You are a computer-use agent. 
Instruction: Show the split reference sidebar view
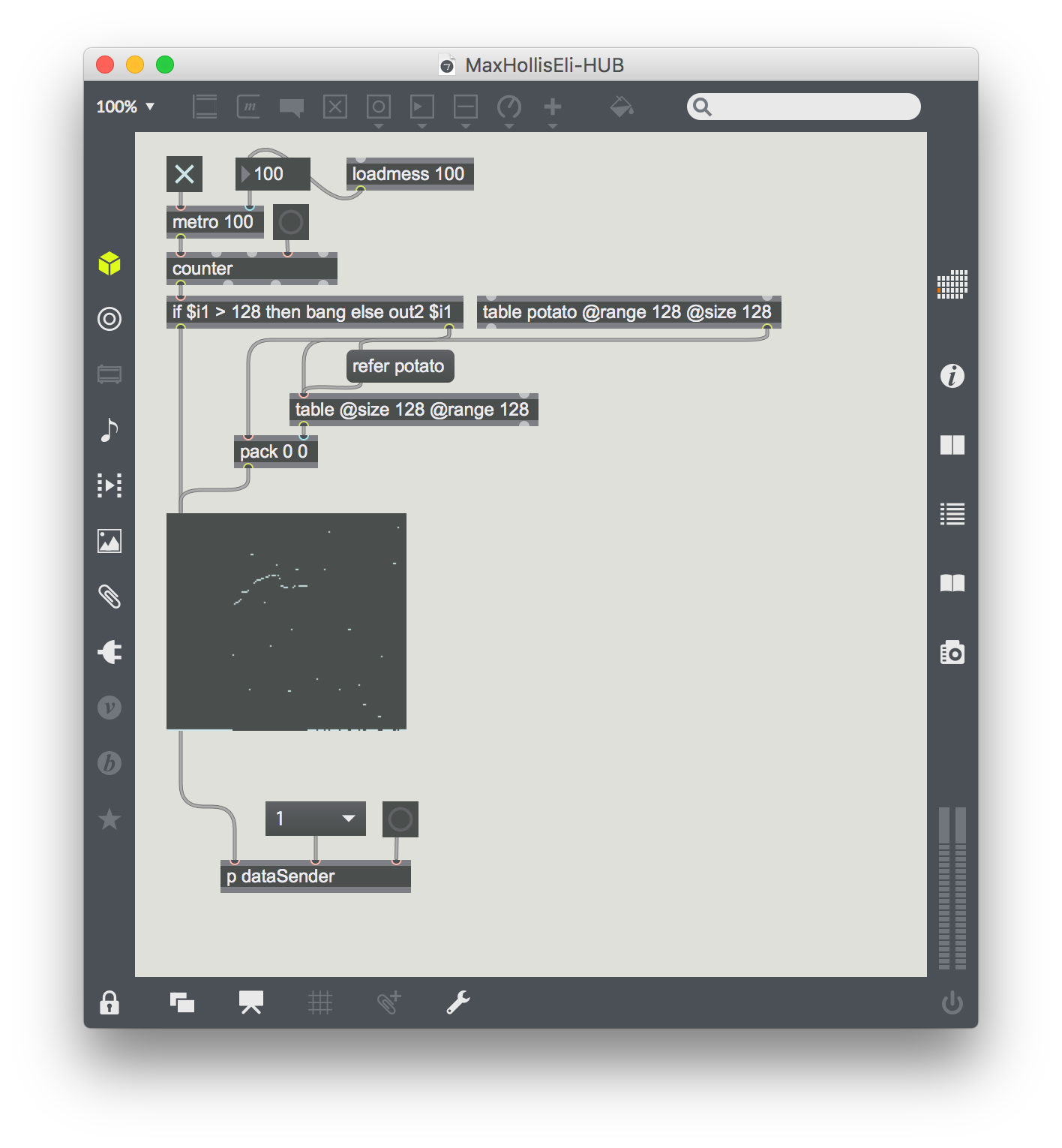click(x=952, y=445)
